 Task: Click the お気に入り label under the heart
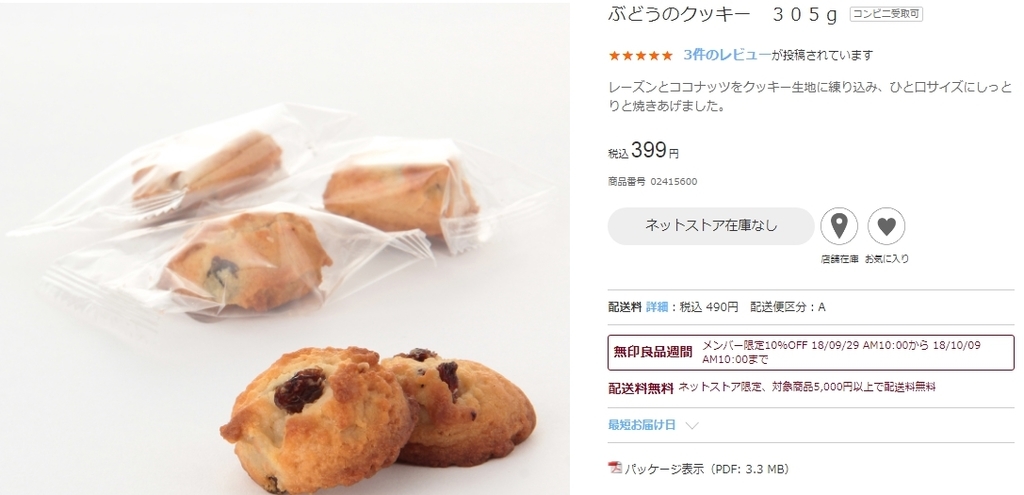pos(887,259)
